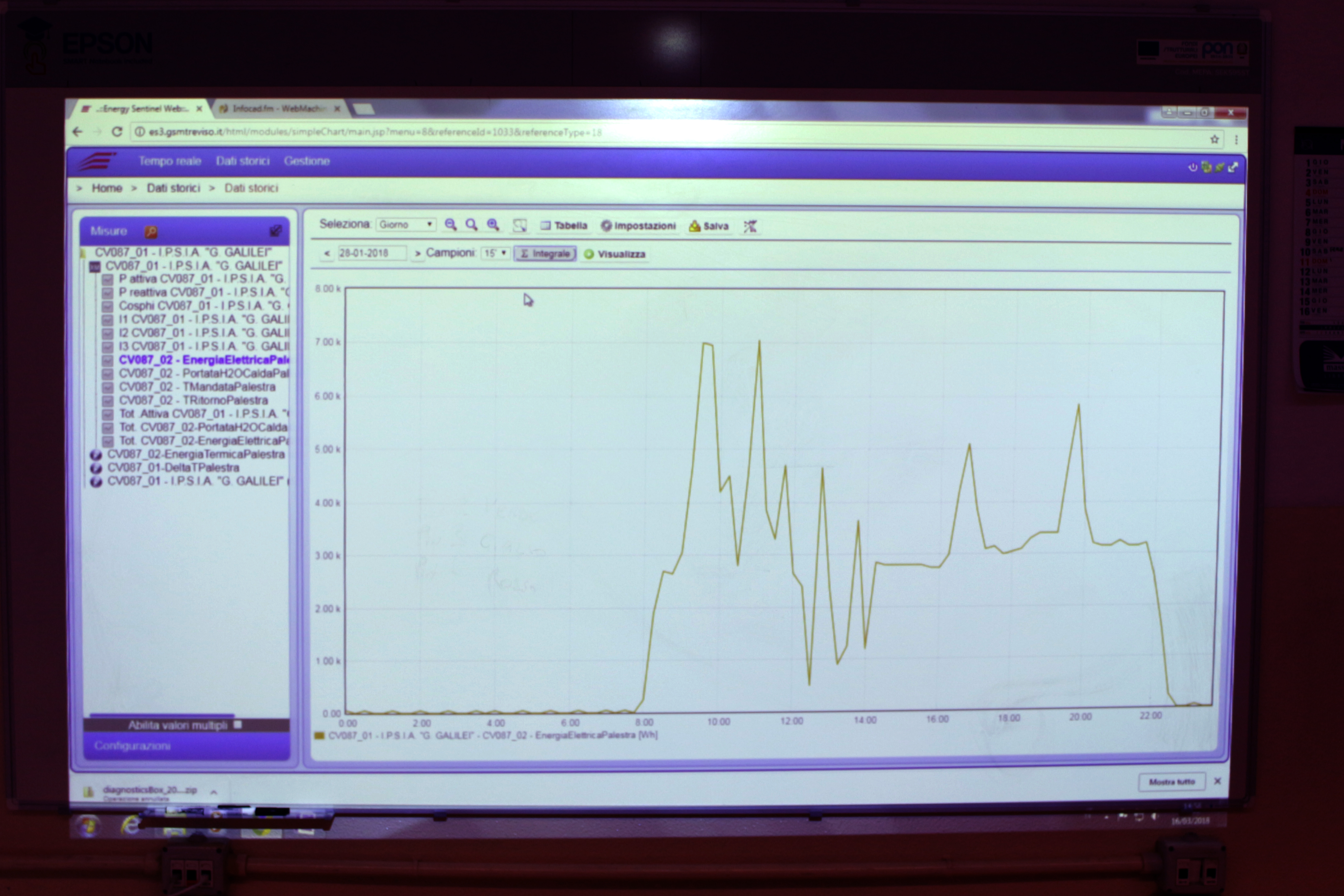Click the horizontal scrollbar in Misure panel
The width and height of the screenshot is (1344, 896).
click(x=162, y=715)
